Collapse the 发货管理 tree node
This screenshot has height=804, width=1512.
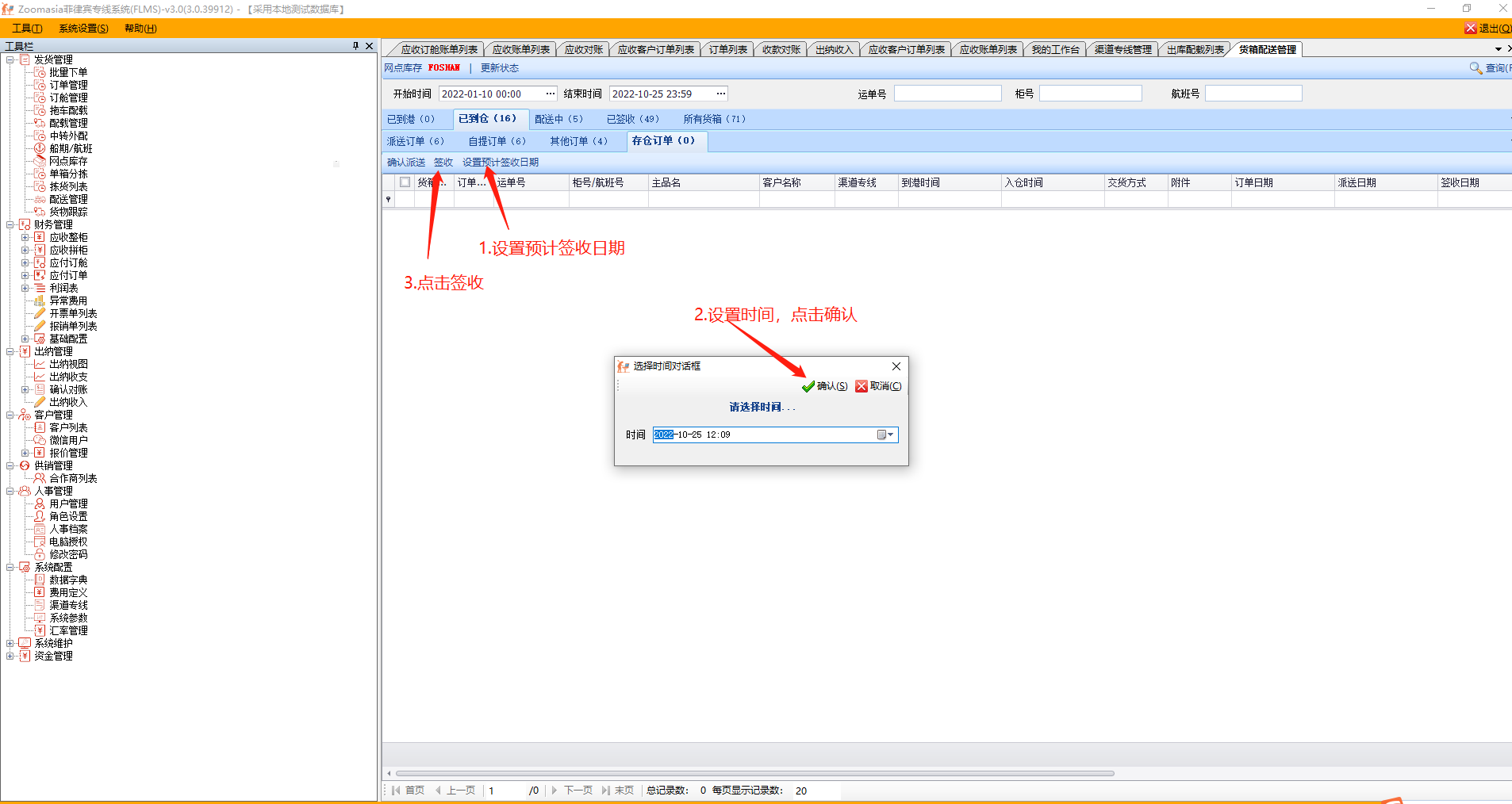pos(10,60)
